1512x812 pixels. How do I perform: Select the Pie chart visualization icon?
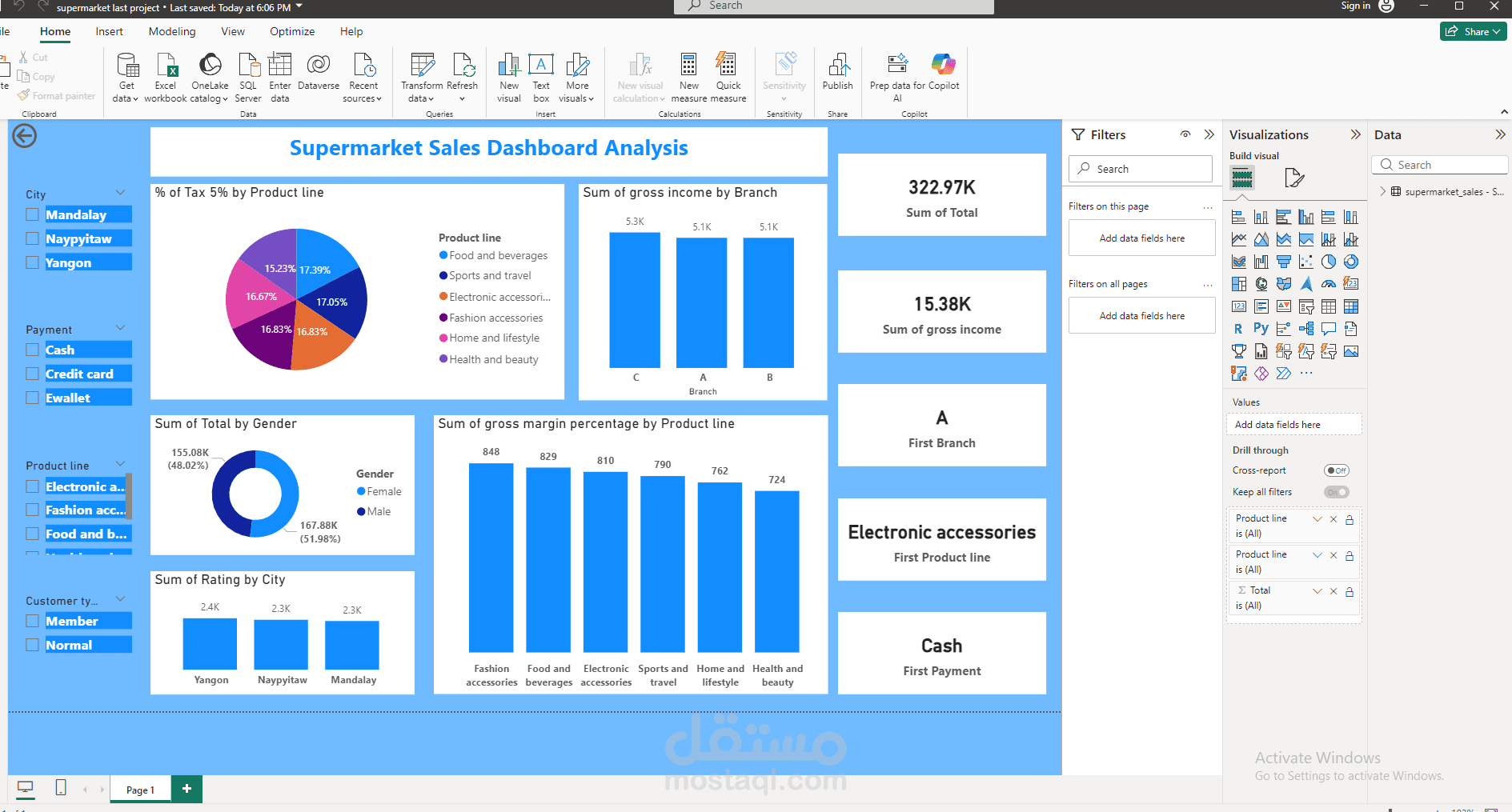tap(1330, 262)
